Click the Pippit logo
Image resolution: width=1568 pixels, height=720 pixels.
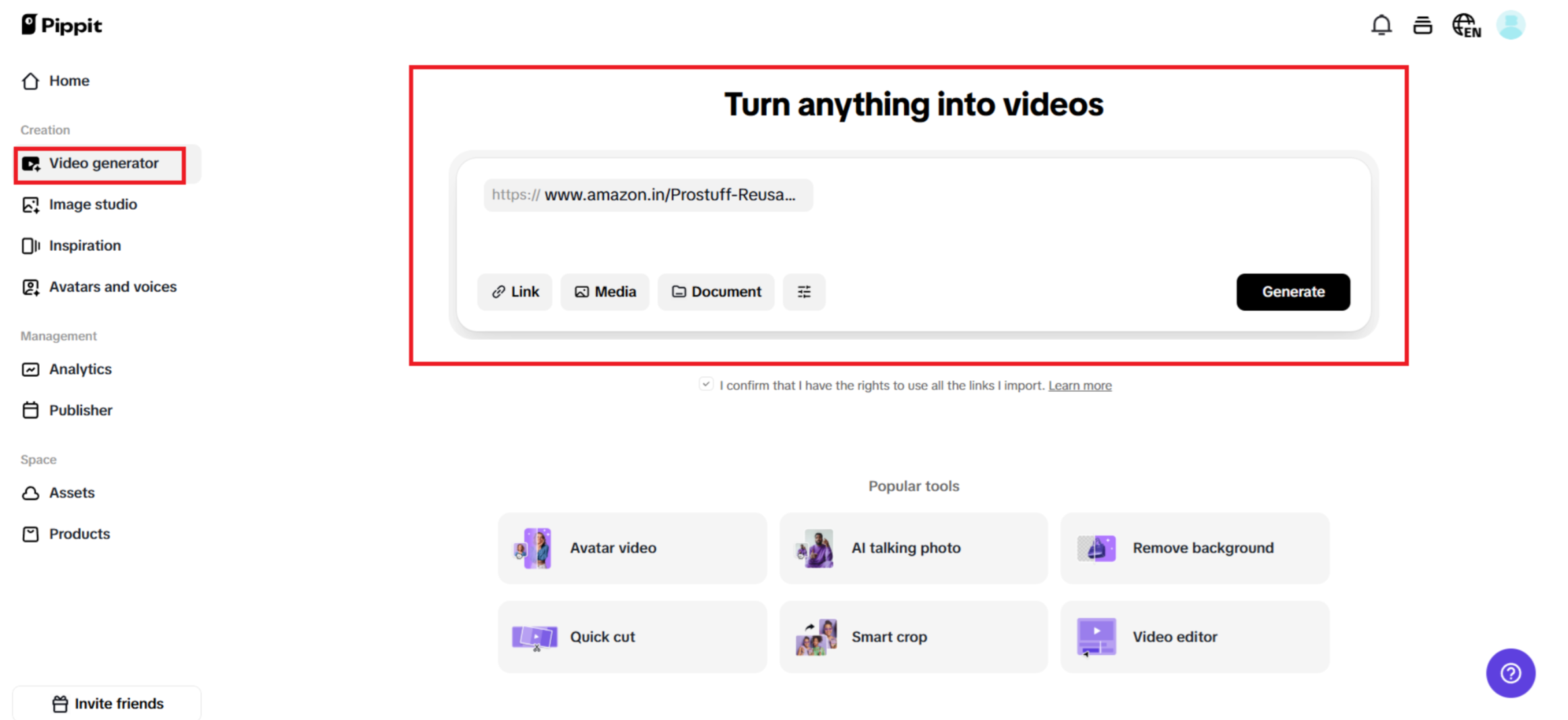tap(61, 24)
